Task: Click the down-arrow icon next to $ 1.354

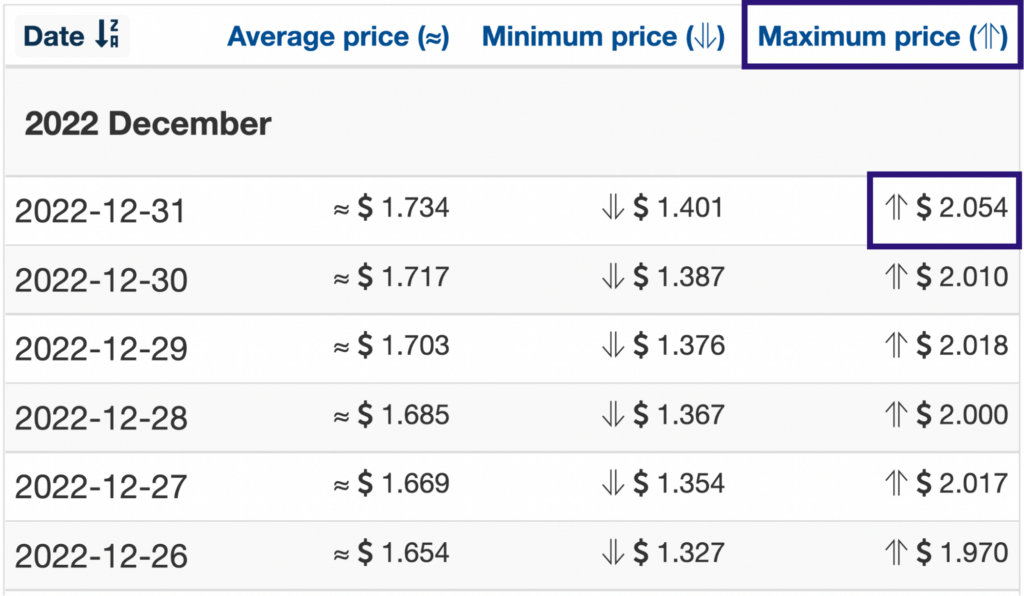Action: 613,483
